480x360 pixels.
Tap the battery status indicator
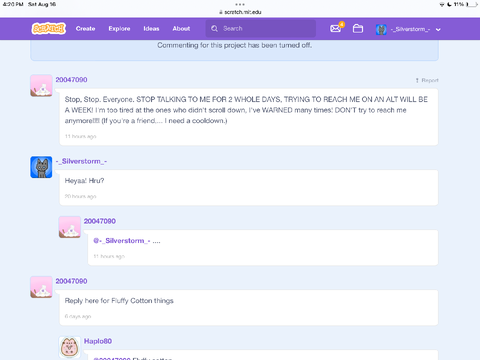click(x=472, y=4)
